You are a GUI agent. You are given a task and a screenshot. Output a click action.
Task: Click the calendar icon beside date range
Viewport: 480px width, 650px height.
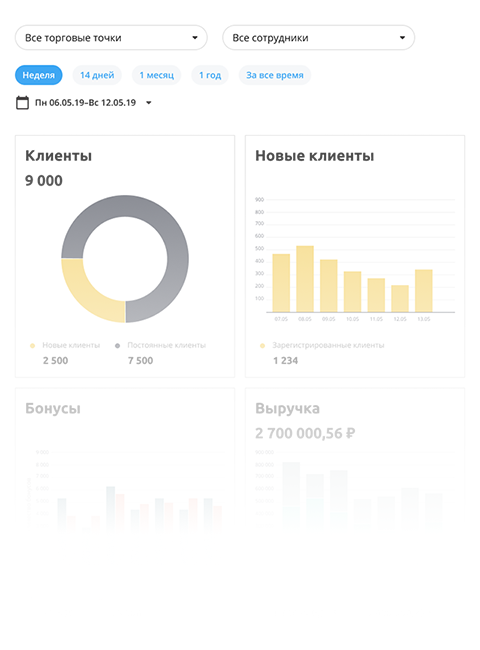click(22, 102)
